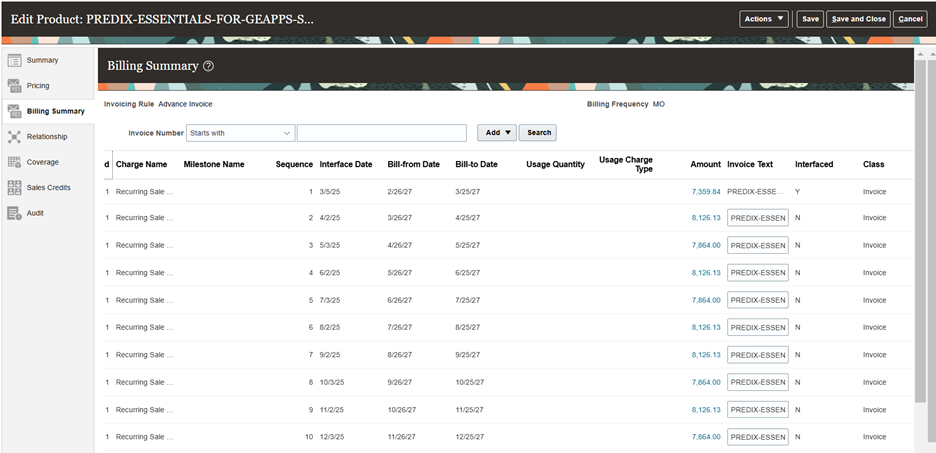Open the Sales Credits tab
The image size is (936, 453).
point(47,187)
